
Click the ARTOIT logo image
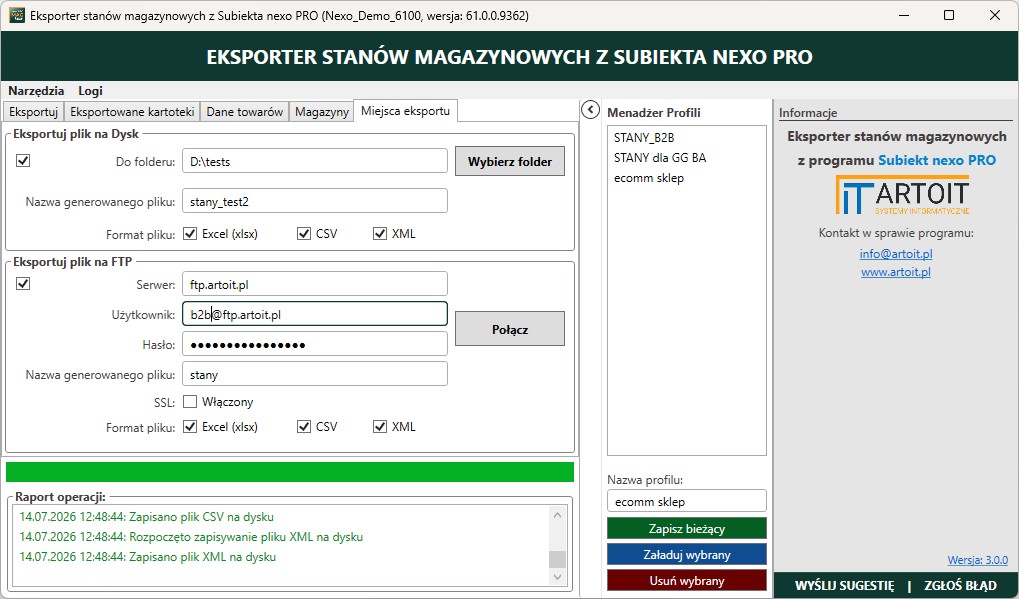pyautogui.click(x=902, y=194)
